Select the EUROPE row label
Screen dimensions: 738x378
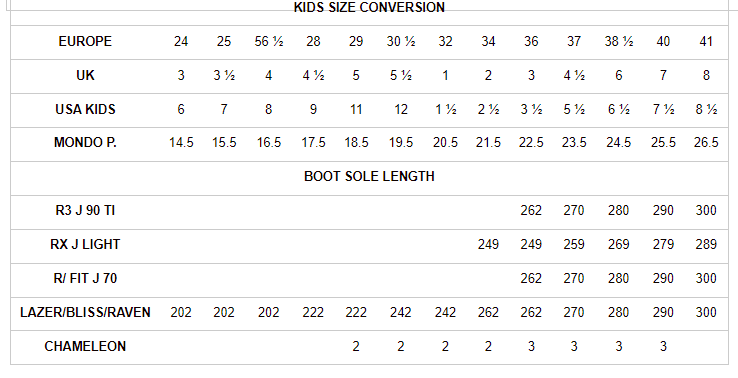(85, 41)
